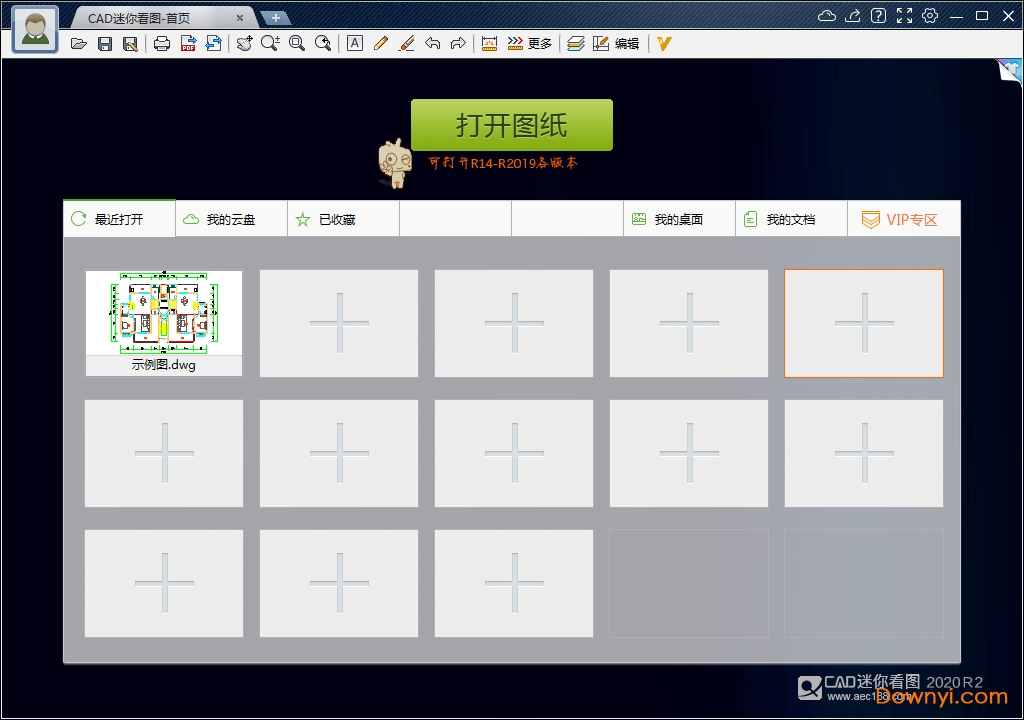The image size is (1024, 720).
Task: Switch to the 我的云盘 tab
Action: point(230,218)
